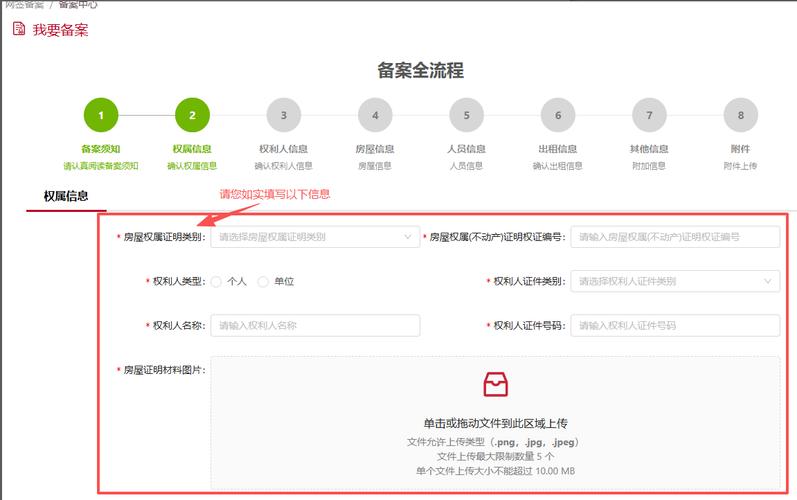797x500 pixels.
Task: Open 房屋权属证明类别 dropdown
Action: coord(315,237)
